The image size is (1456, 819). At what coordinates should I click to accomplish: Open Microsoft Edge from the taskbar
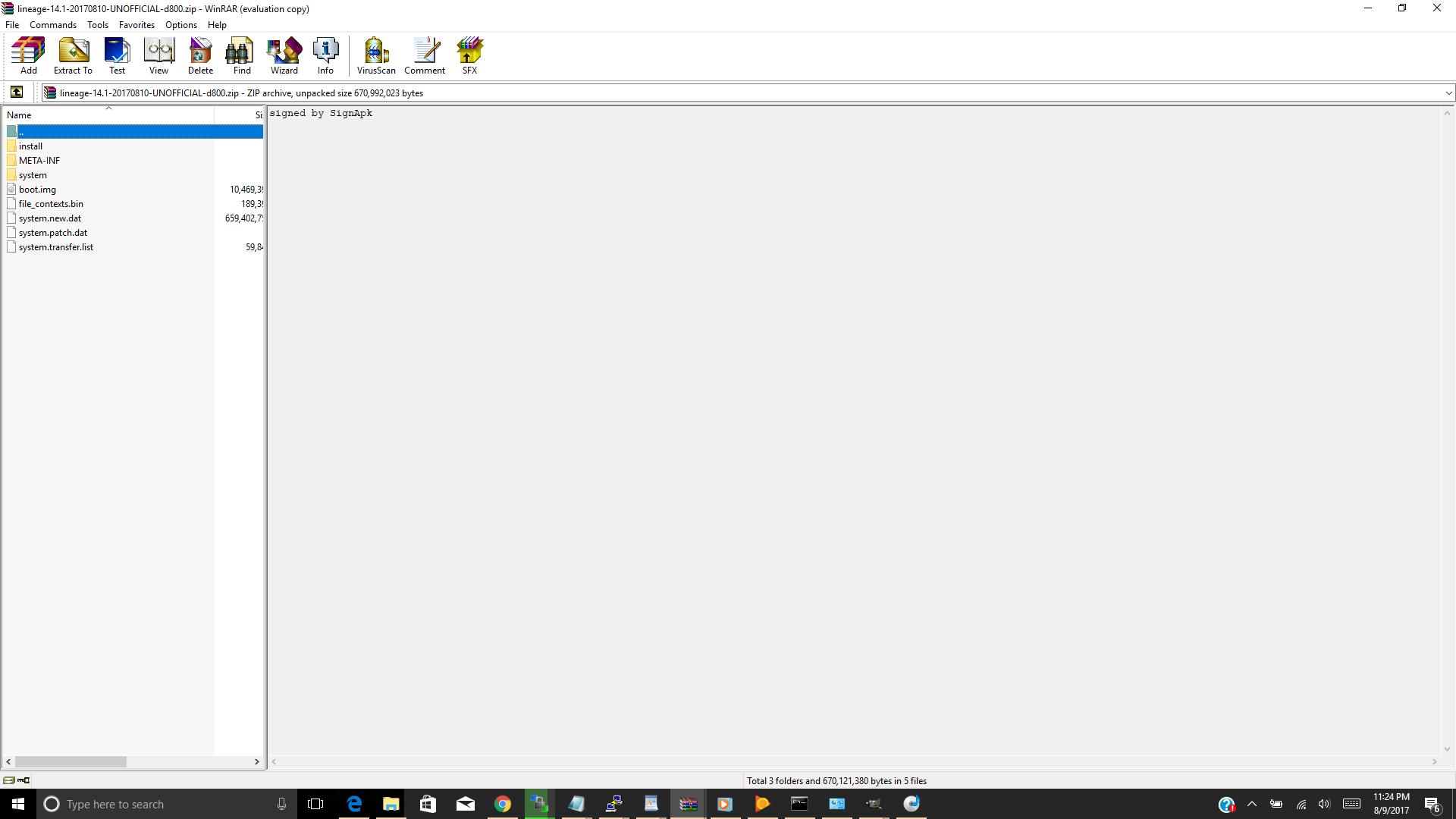pyautogui.click(x=354, y=804)
